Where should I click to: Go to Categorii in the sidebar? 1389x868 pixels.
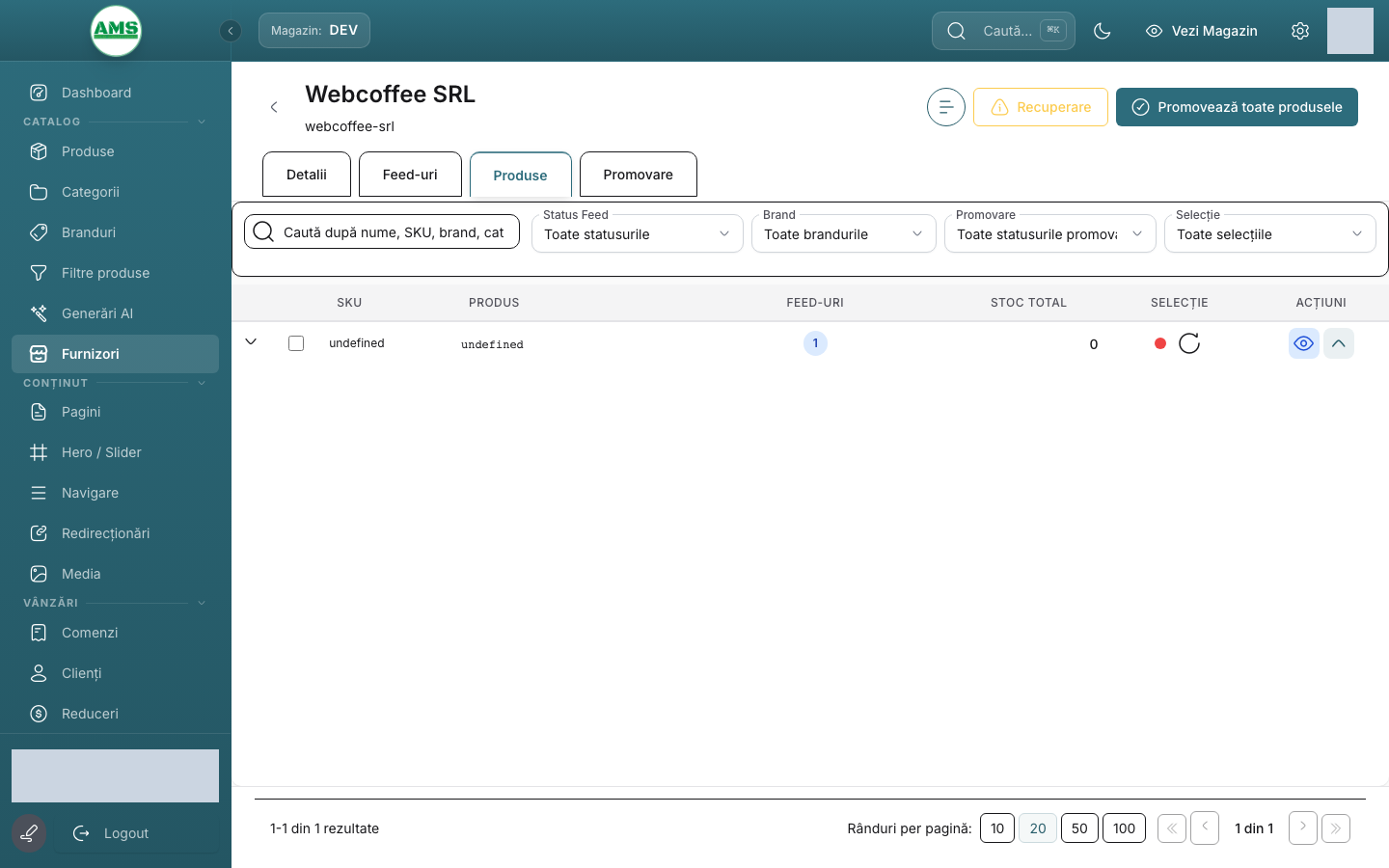click(115, 192)
